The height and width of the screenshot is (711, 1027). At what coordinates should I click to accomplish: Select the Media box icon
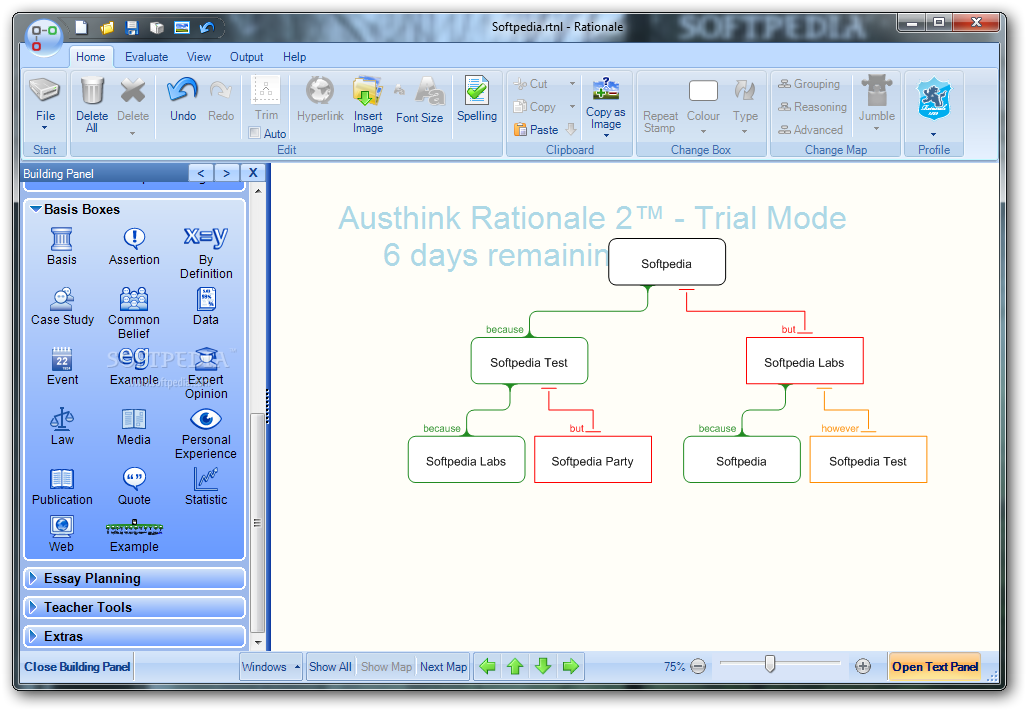[x=134, y=419]
